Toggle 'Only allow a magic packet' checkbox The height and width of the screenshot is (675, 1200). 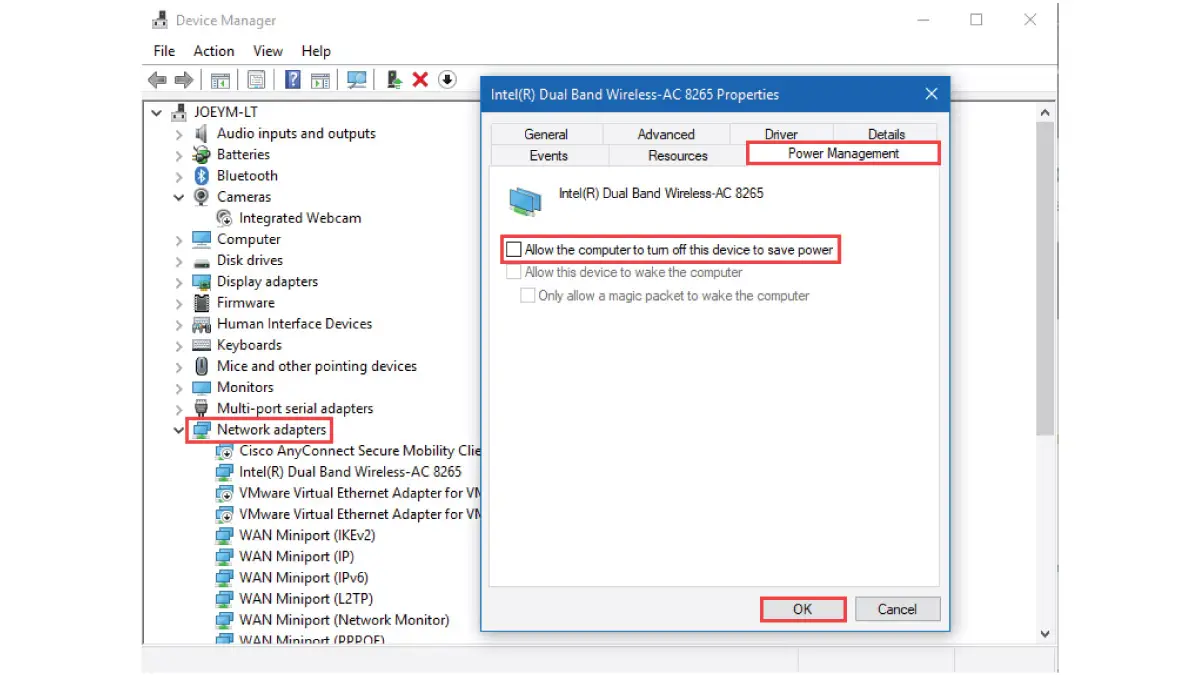(528, 295)
